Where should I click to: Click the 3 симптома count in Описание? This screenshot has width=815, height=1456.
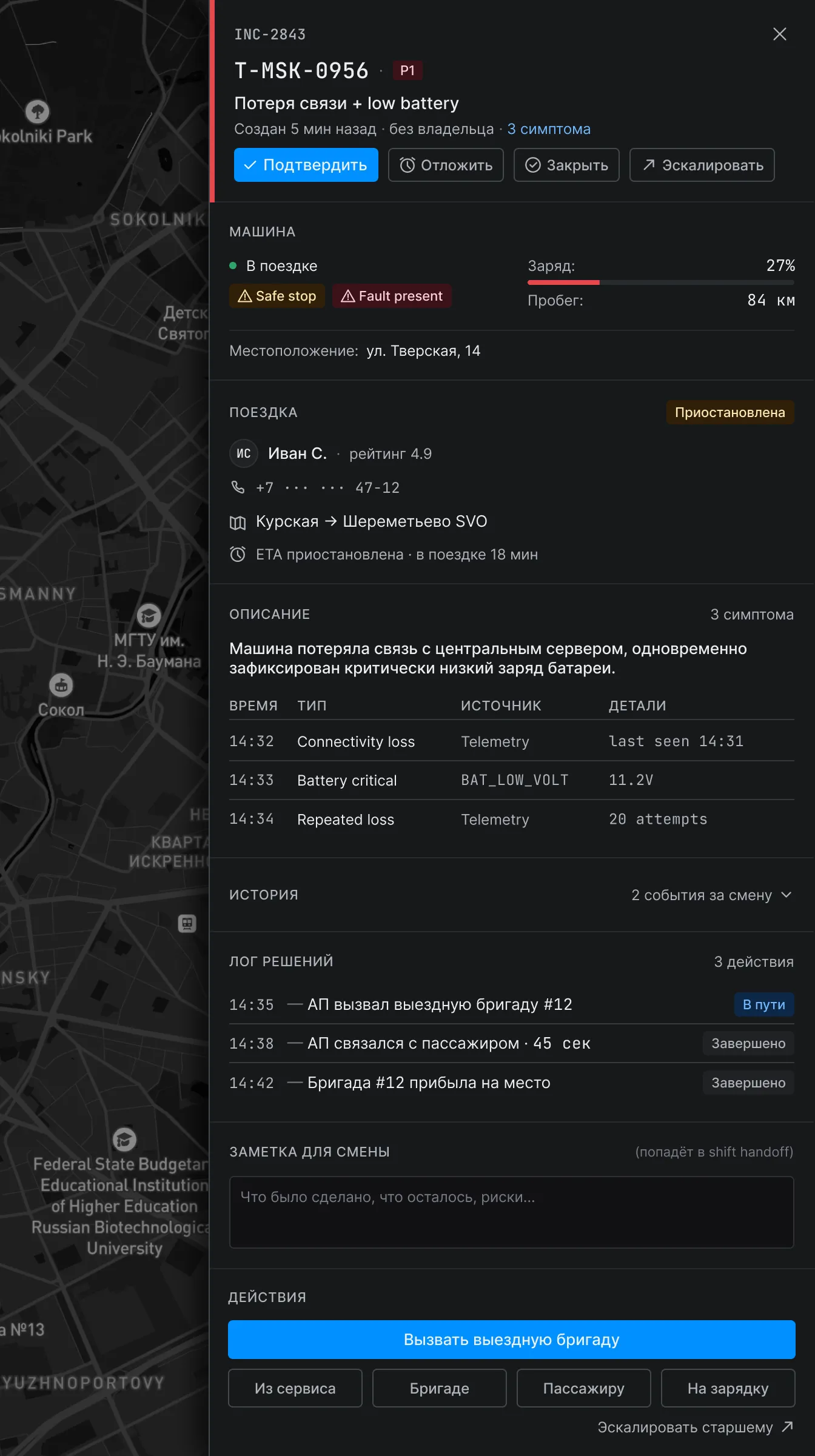(752, 615)
